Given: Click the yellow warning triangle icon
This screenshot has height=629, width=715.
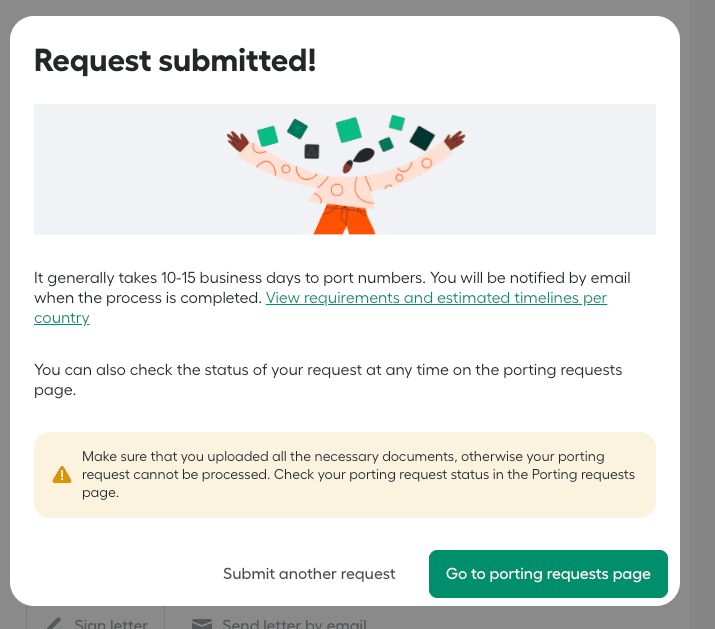Looking at the screenshot, I should point(63,474).
